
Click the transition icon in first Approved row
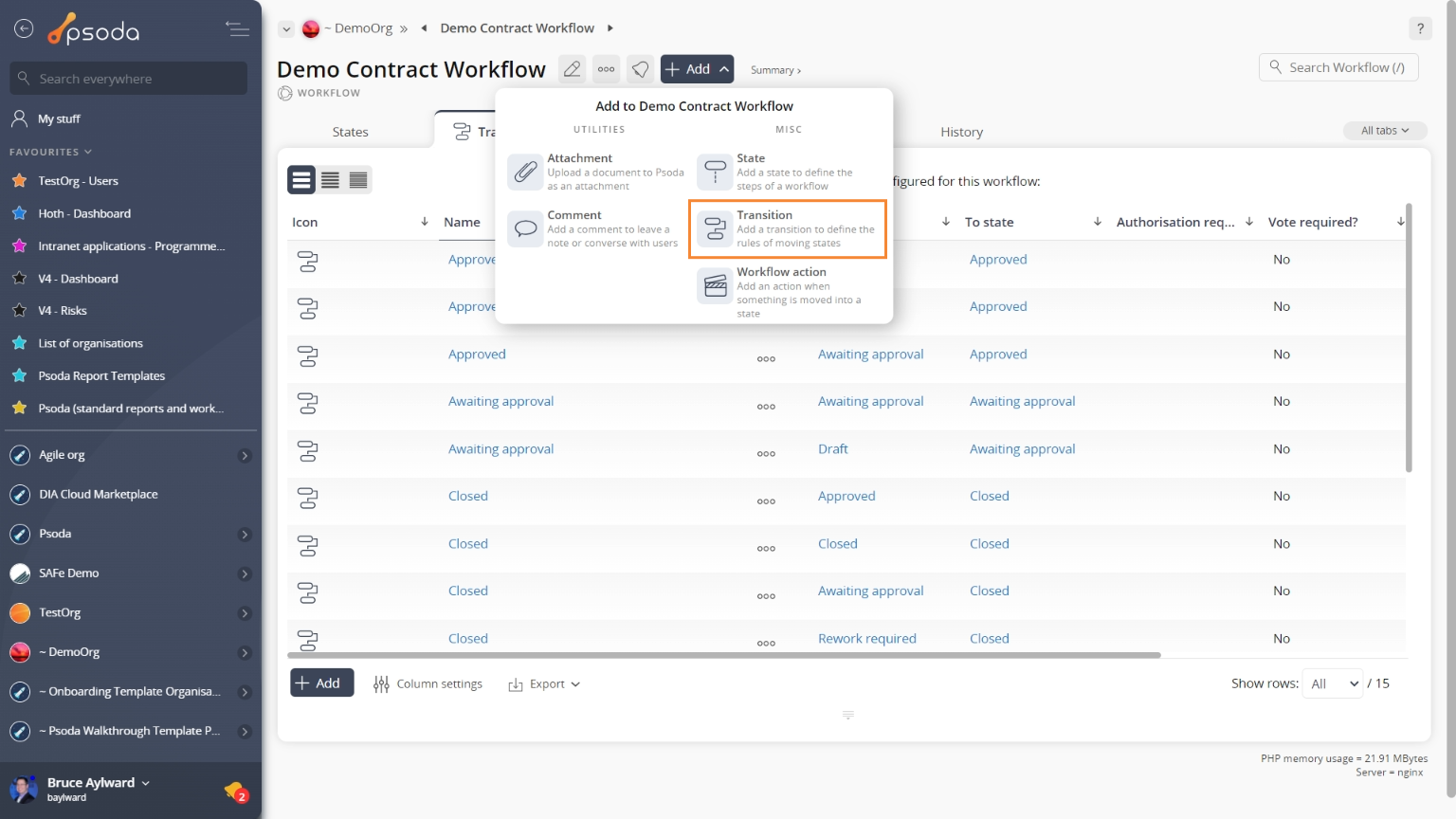307,262
